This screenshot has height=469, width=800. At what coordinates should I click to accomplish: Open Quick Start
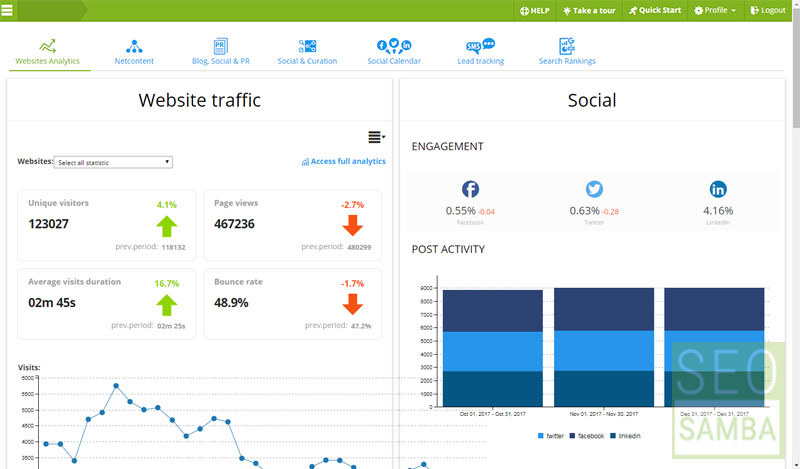[655, 10]
